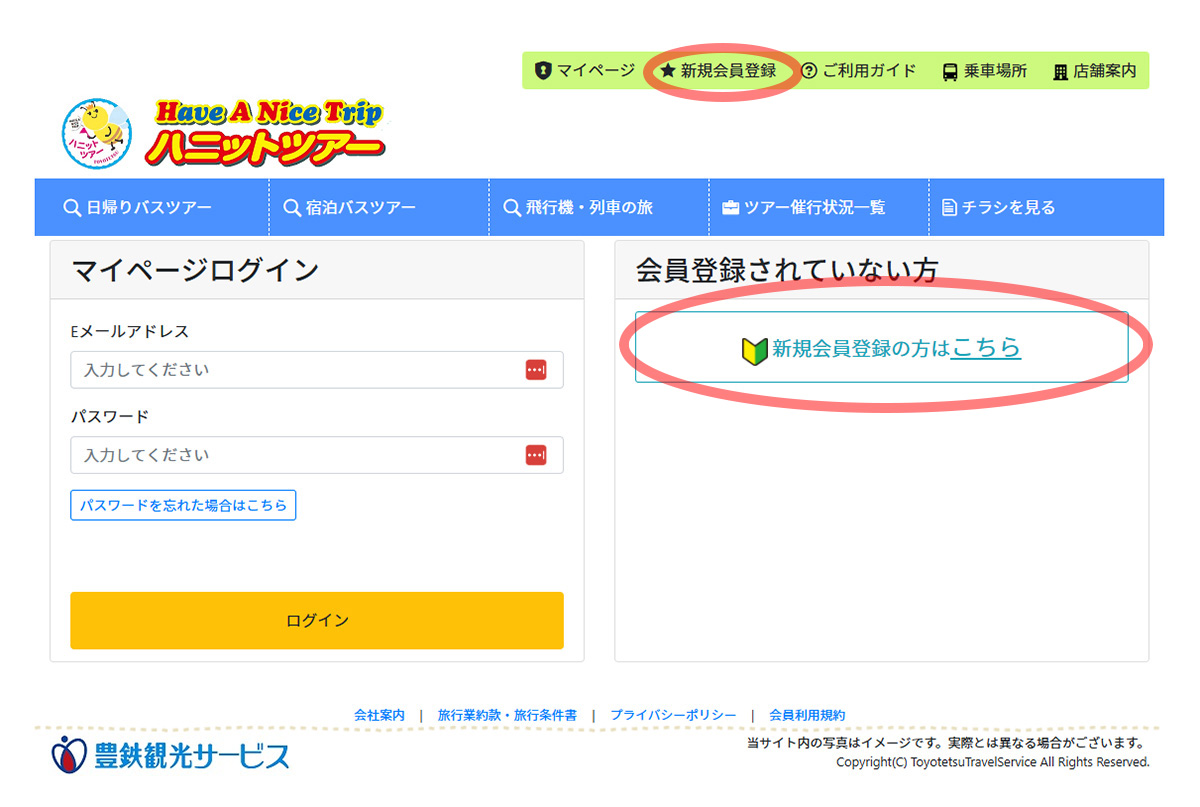The height and width of the screenshot is (807, 1200).
Task: Click the ハニットツアー bee logo
Action: coord(95,133)
